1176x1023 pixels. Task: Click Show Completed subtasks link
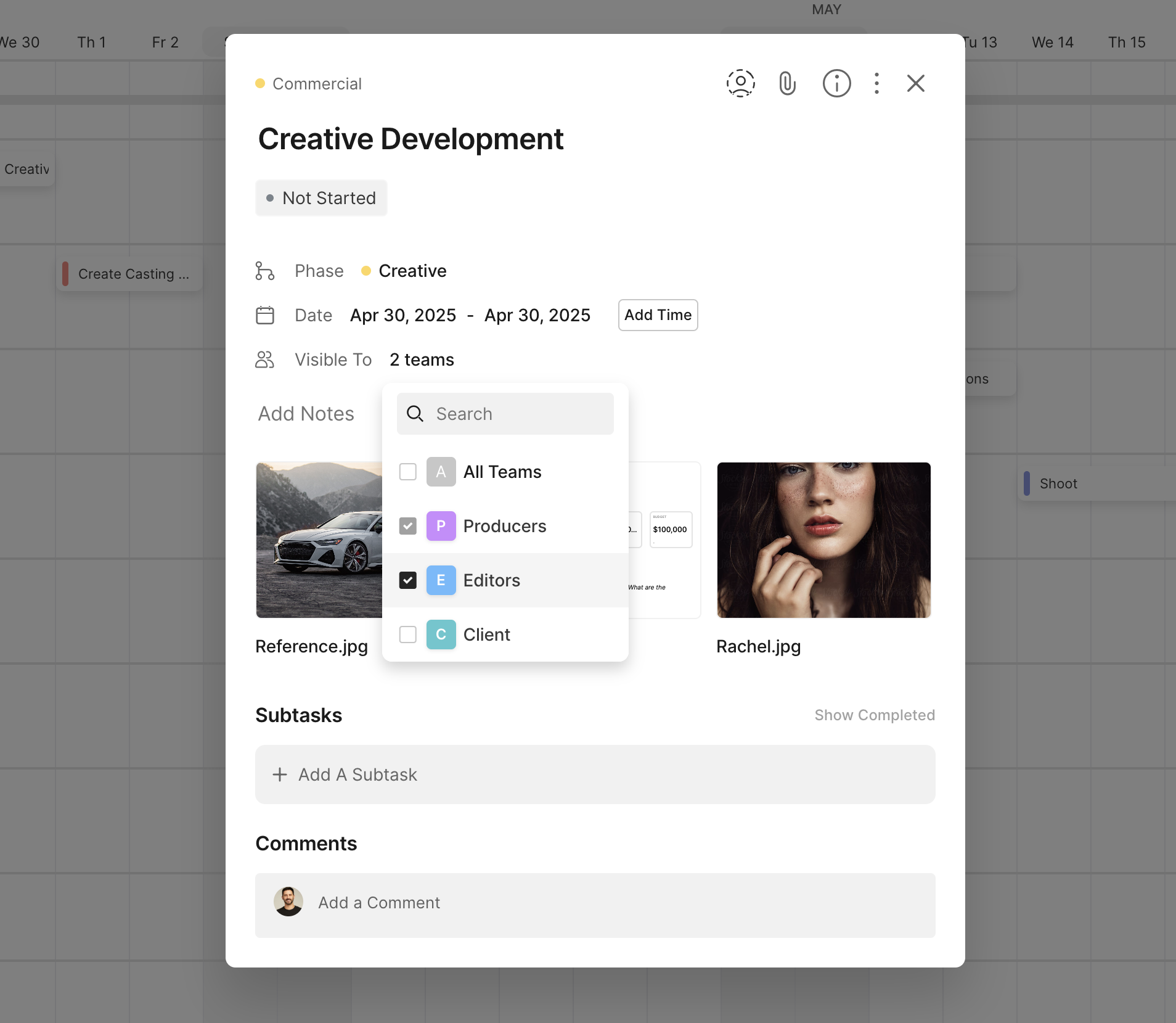point(874,715)
